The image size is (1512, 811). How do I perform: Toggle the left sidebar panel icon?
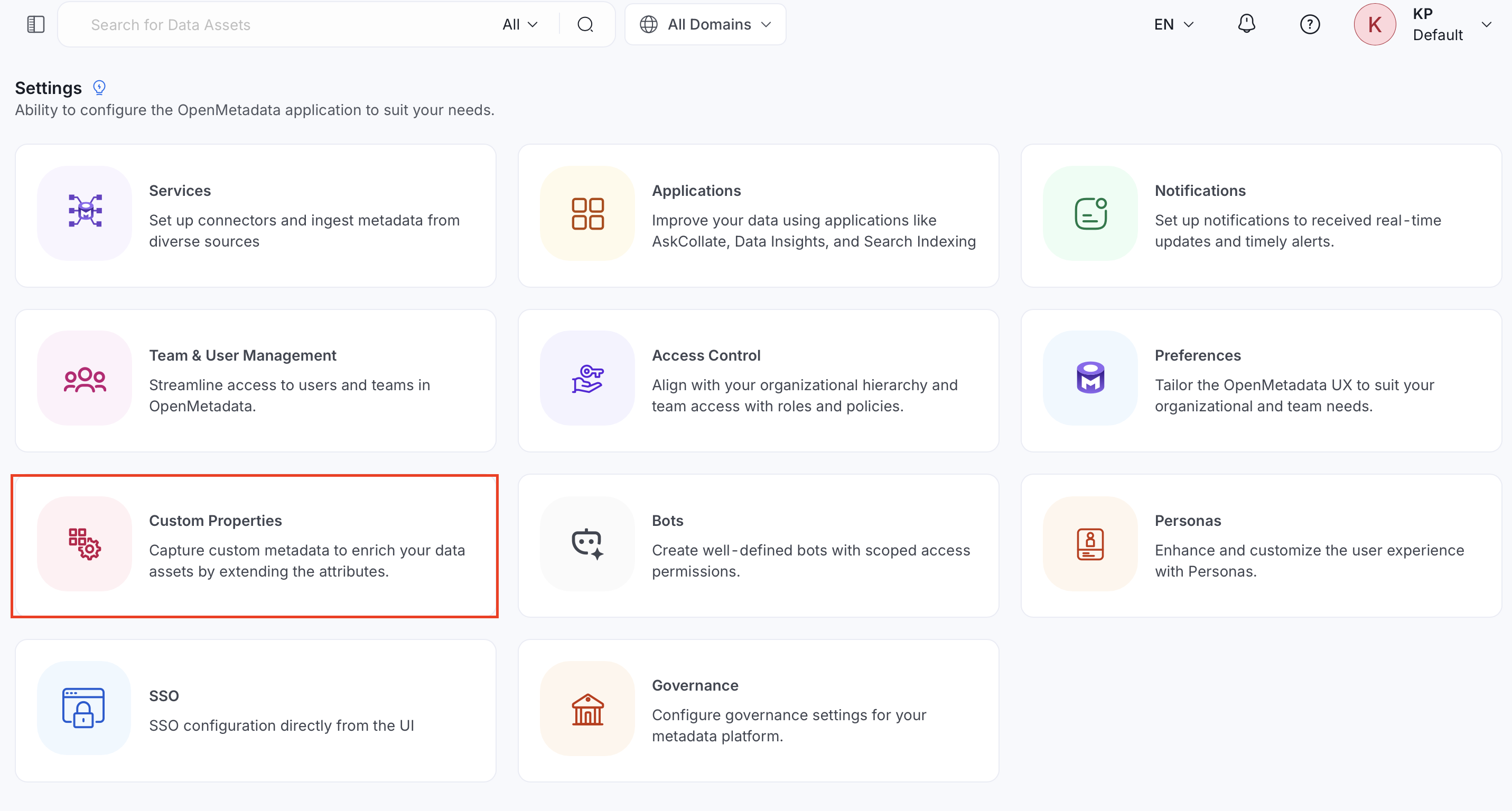(36, 24)
